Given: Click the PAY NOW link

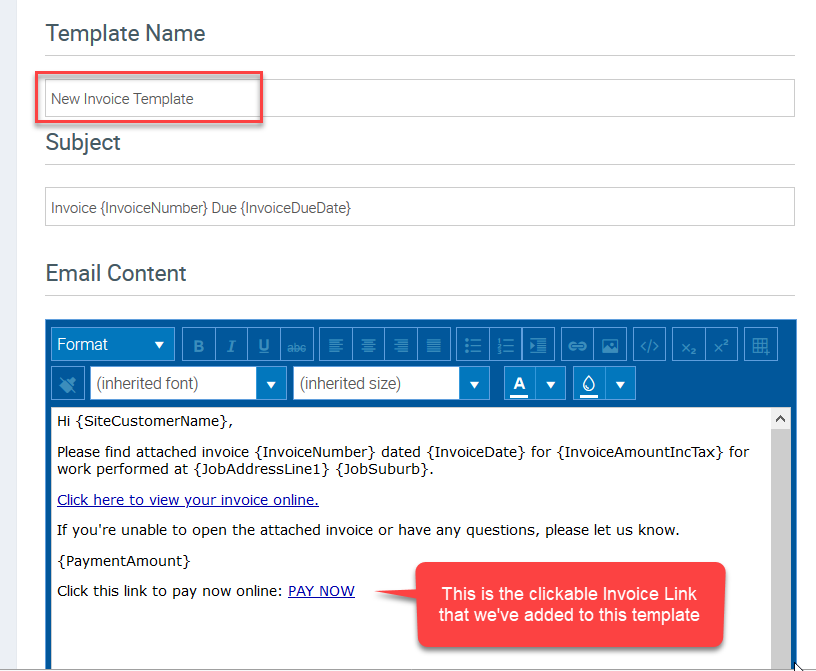Looking at the screenshot, I should tap(321, 591).
